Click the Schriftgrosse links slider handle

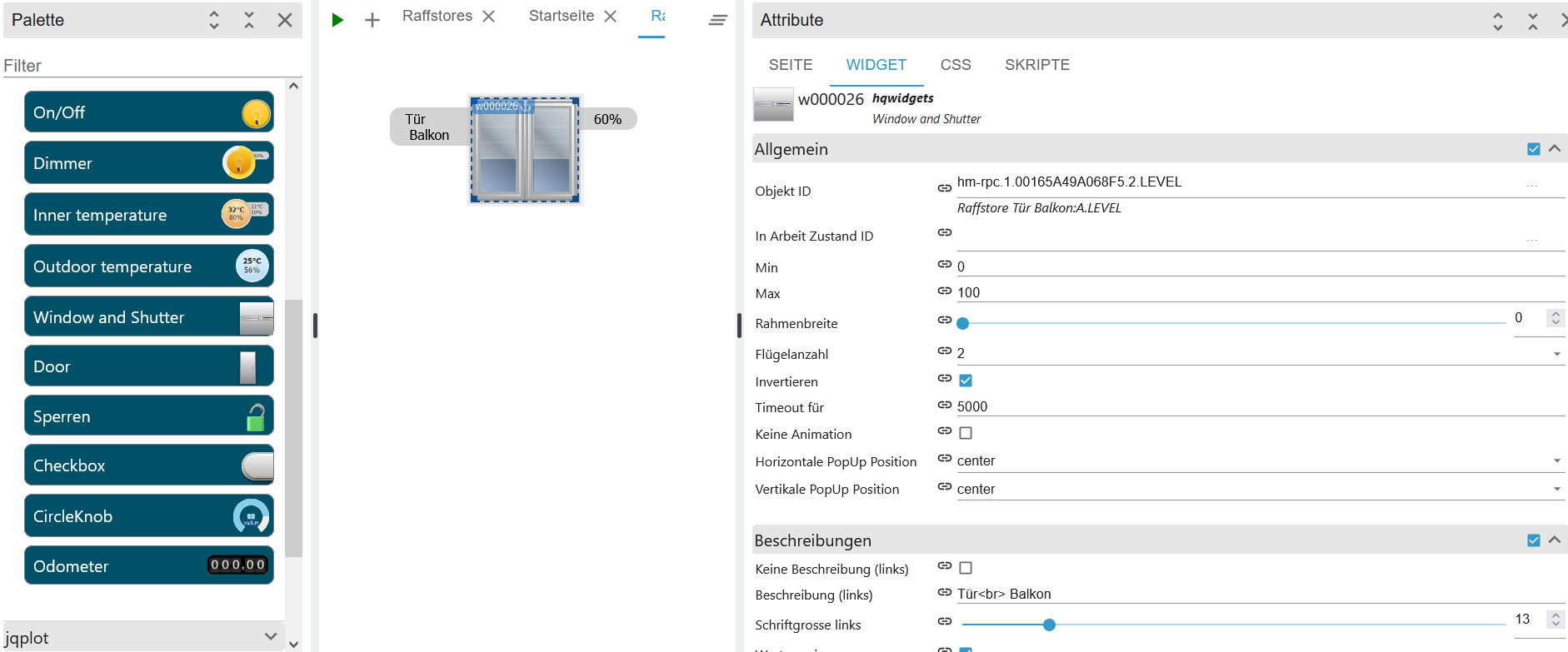coord(1049,625)
